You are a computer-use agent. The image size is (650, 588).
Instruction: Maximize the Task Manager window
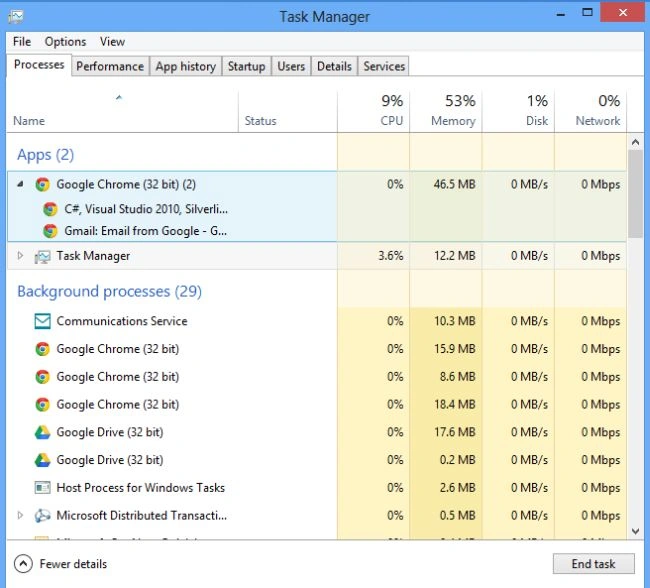pos(587,13)
